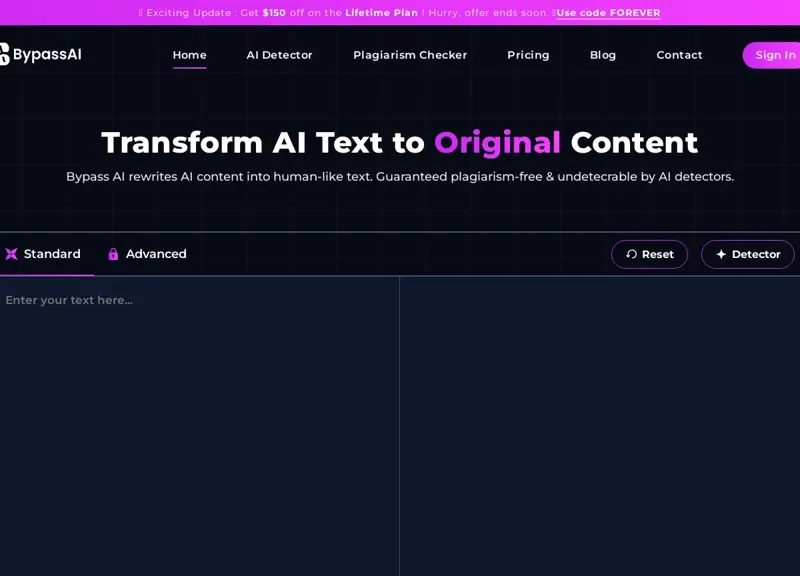Open the Blog section
The image size is (800, 576).
[x=603, y=55]
